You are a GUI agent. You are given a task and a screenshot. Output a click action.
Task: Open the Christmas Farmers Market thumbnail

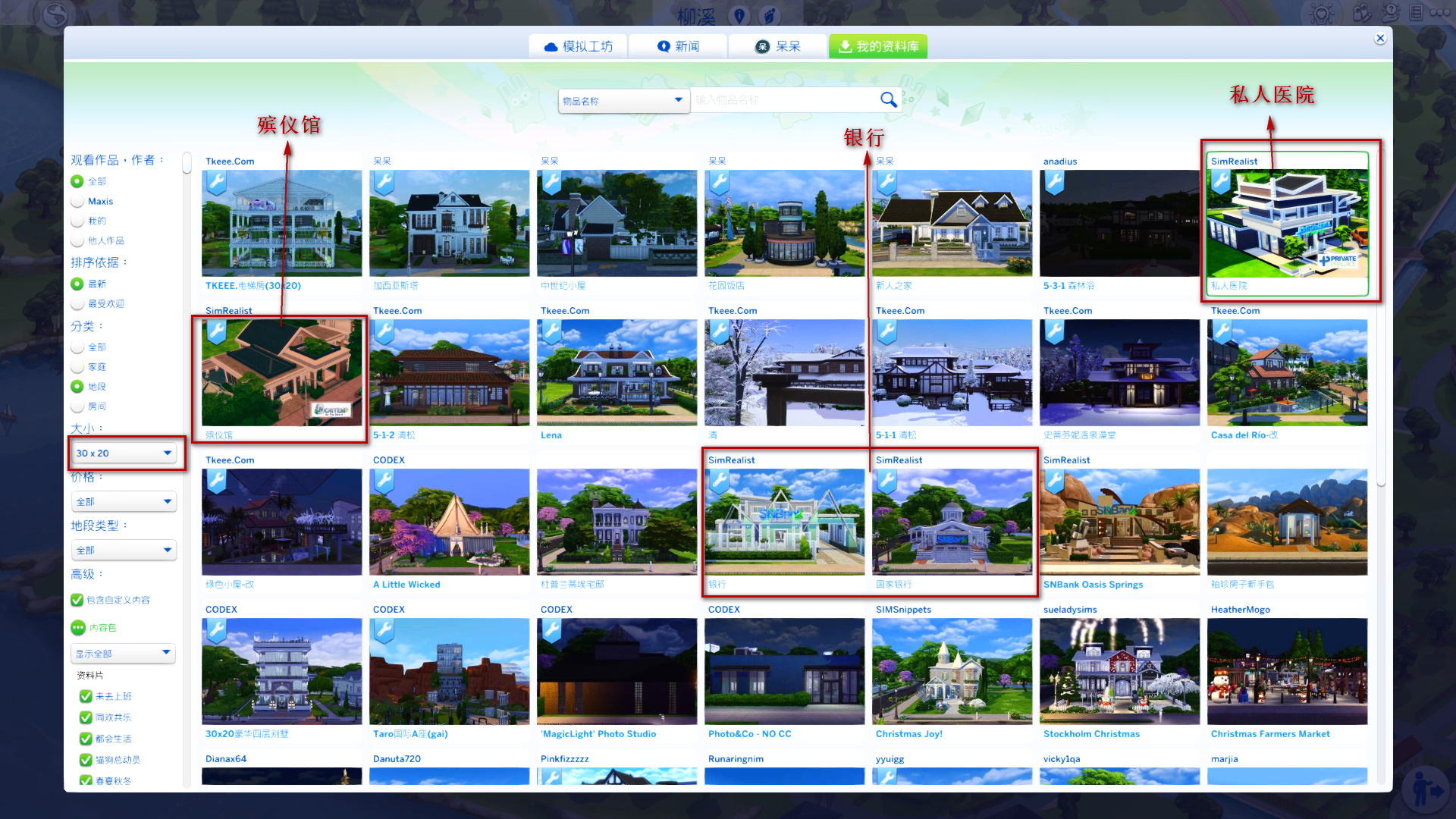tap(1288, 672)
